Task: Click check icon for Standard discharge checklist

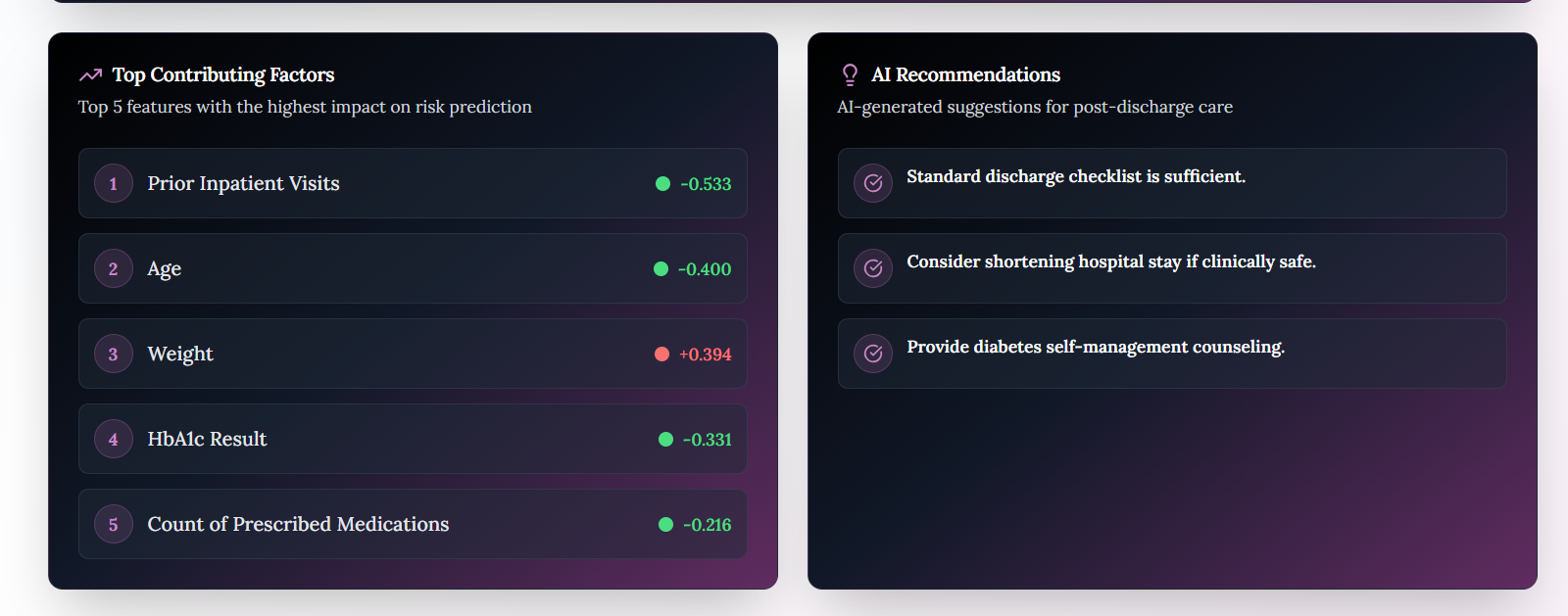Action: click(873, 183)
